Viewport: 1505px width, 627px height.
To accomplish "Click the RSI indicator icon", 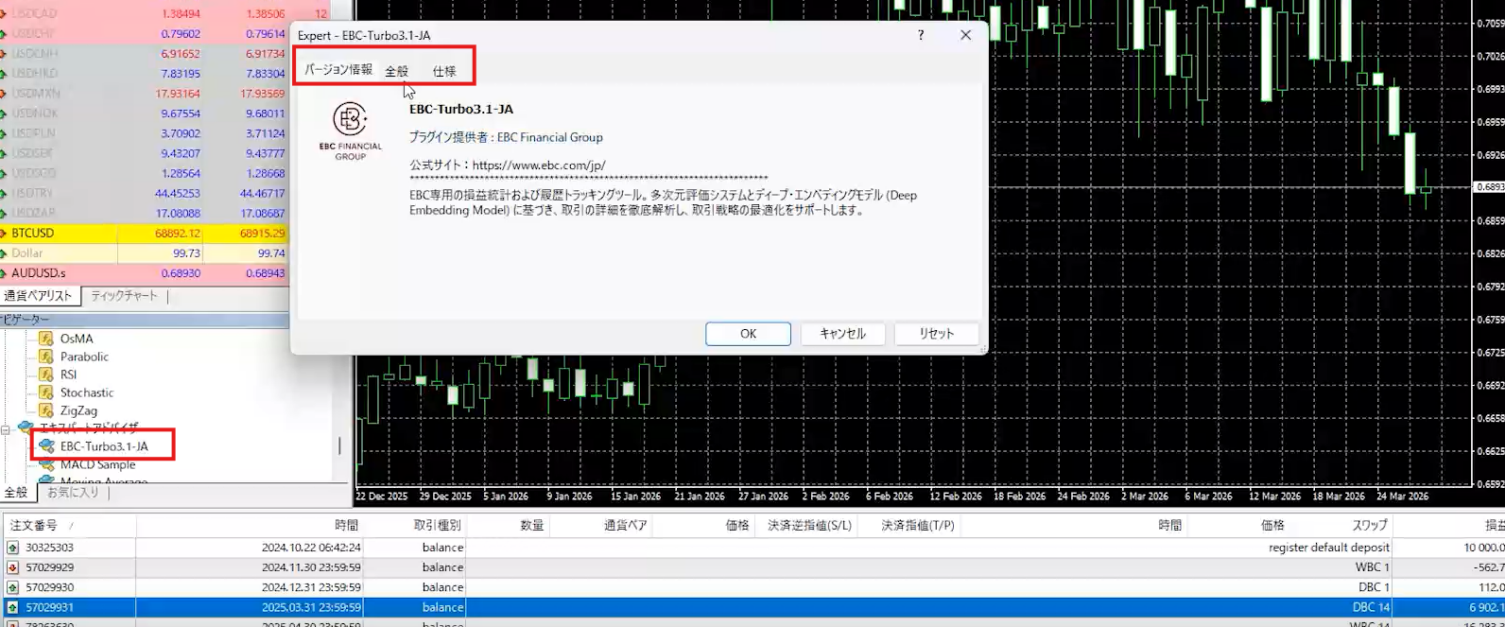I will click(45, 374).
